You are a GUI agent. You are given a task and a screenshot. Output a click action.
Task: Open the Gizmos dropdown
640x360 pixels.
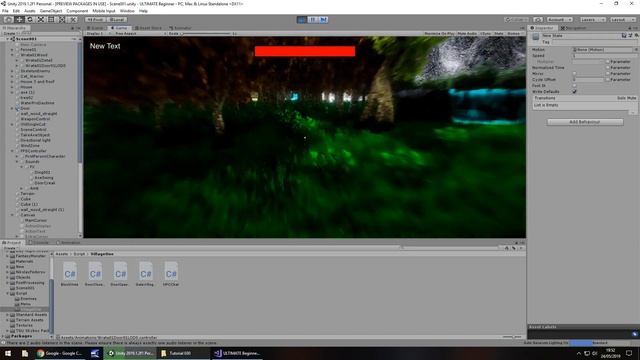coord(514,33)
